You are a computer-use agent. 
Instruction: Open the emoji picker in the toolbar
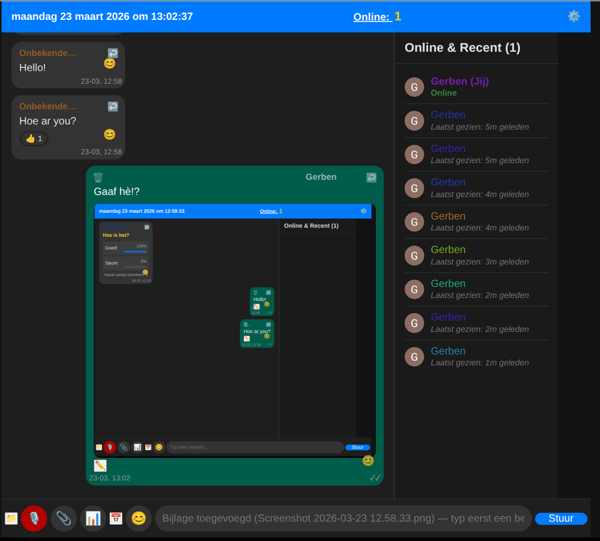click(x=139, y=518)
